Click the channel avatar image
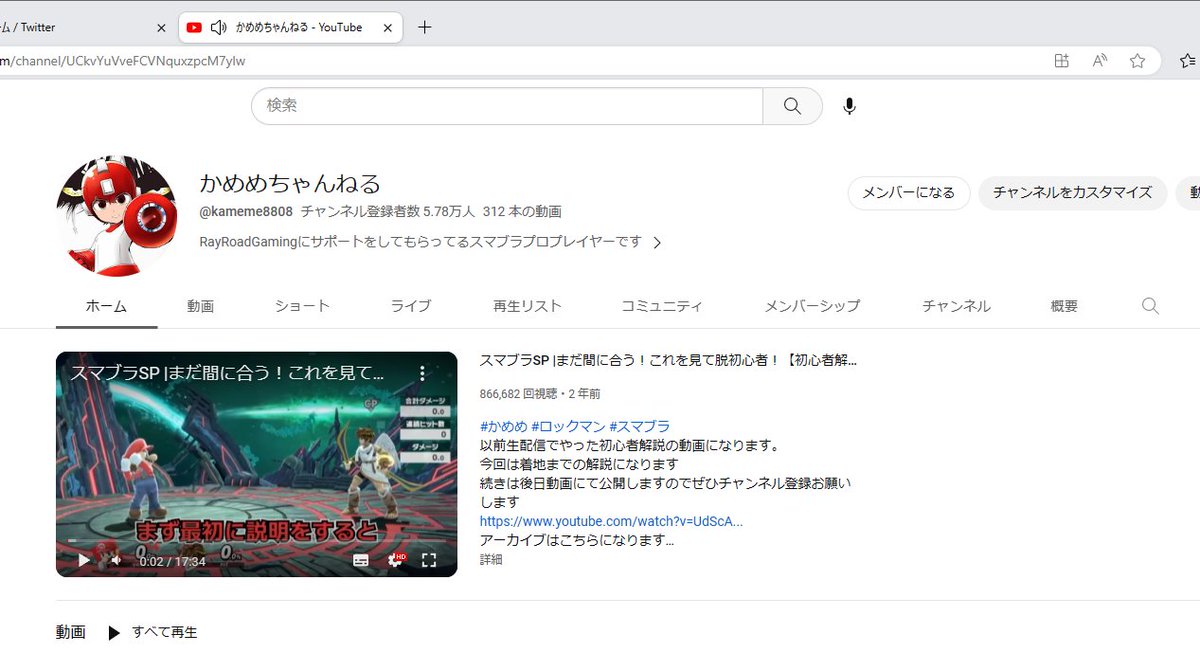1200x653 pixels. [x=117, y=215]
